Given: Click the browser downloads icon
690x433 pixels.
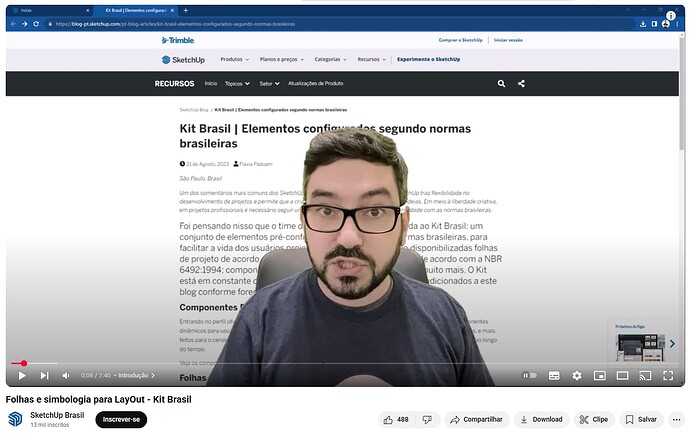Looking at the screenshot, I should pyautogui.click(x=643, y=24).
